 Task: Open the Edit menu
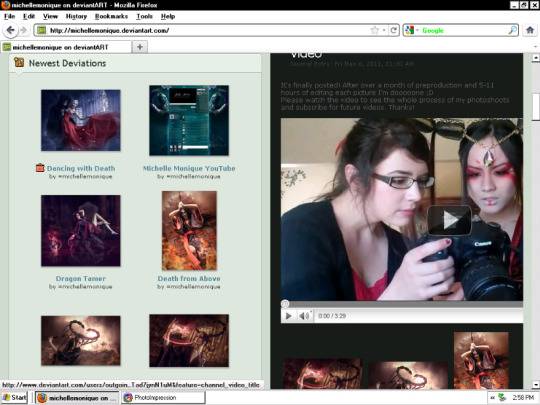click(29, 16)
